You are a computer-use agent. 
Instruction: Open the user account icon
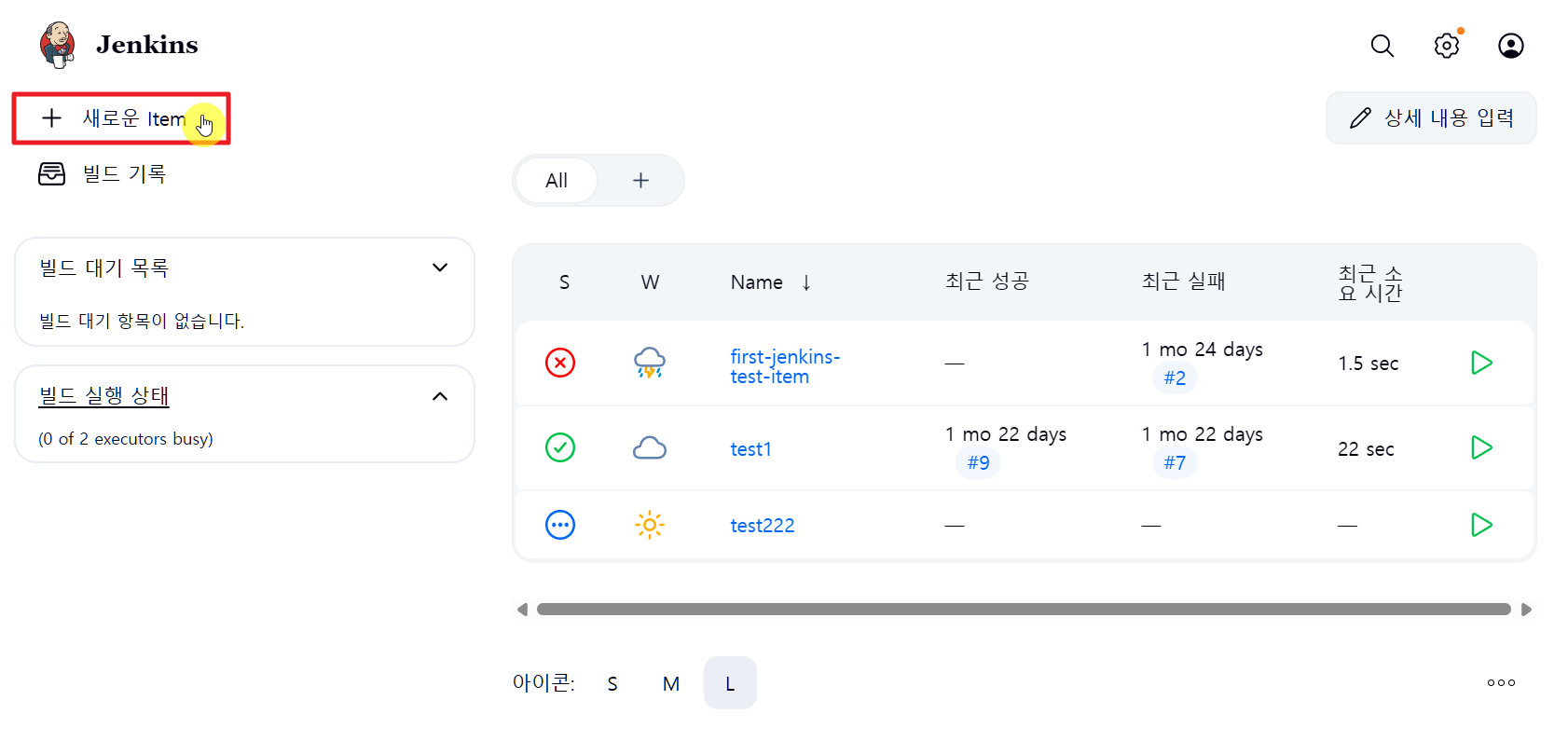coord(1510,46)
